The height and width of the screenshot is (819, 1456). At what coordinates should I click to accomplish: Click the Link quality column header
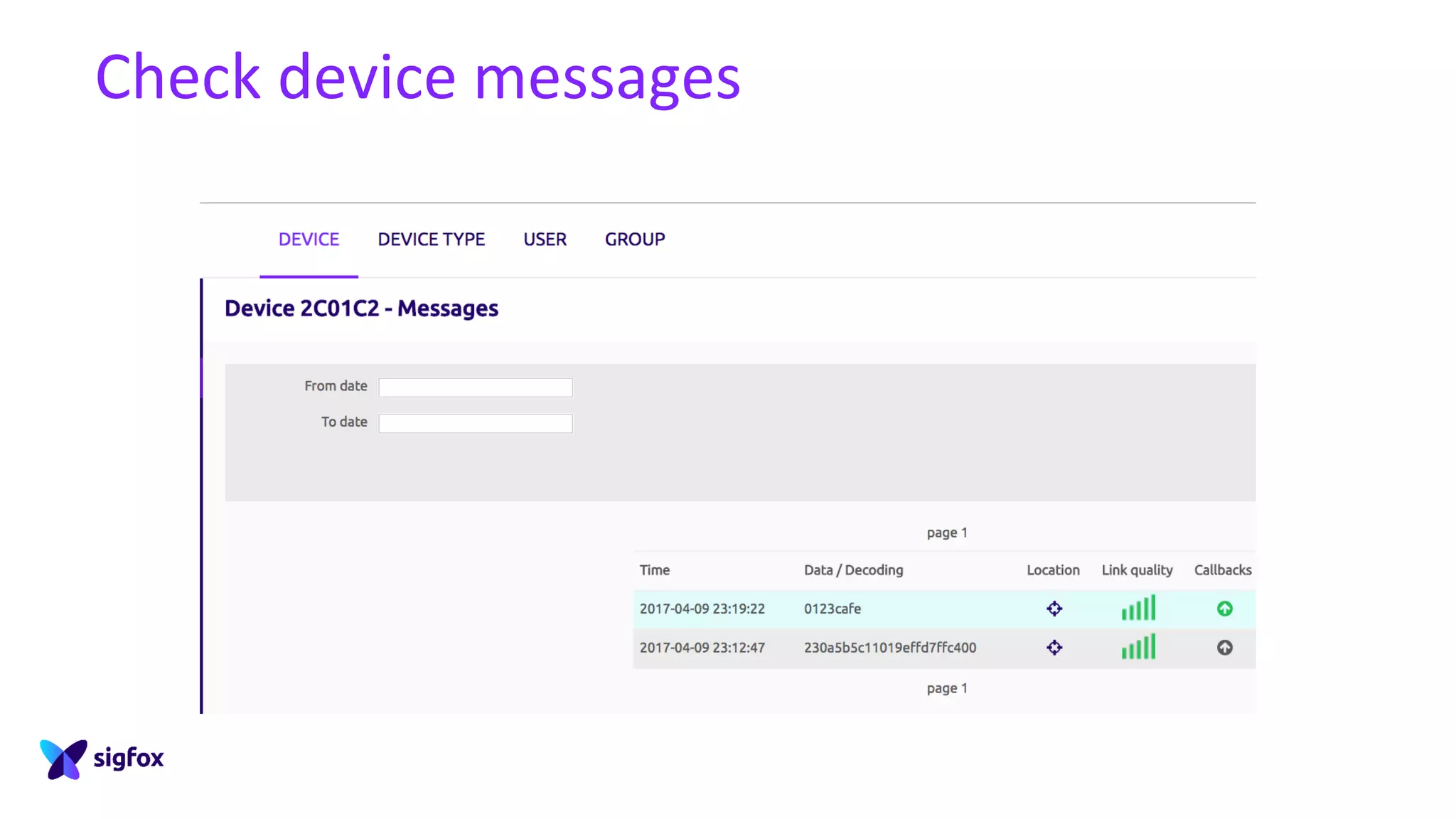1137,570
